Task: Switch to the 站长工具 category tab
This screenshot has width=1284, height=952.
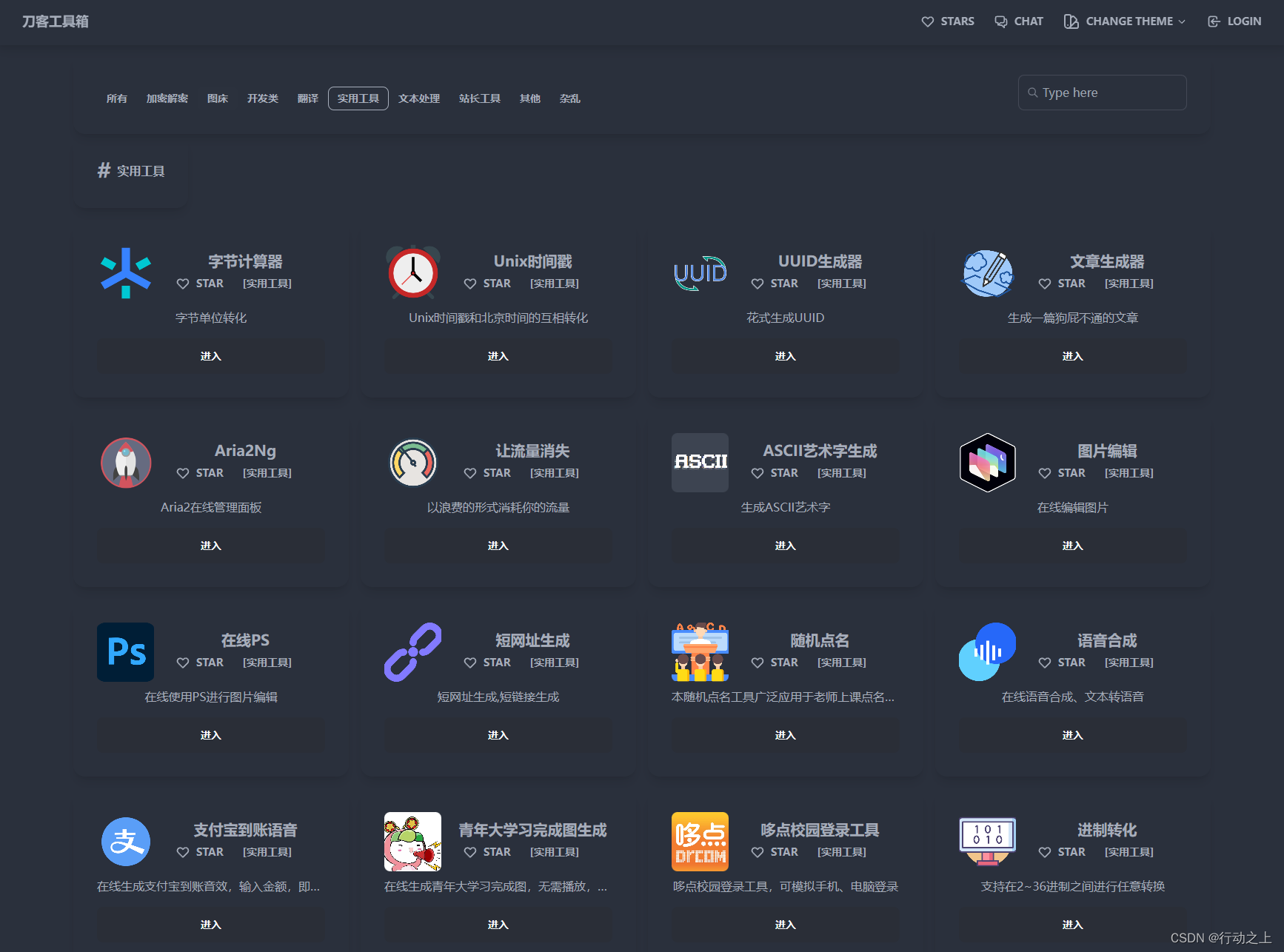Action: (x=480, y=98)
